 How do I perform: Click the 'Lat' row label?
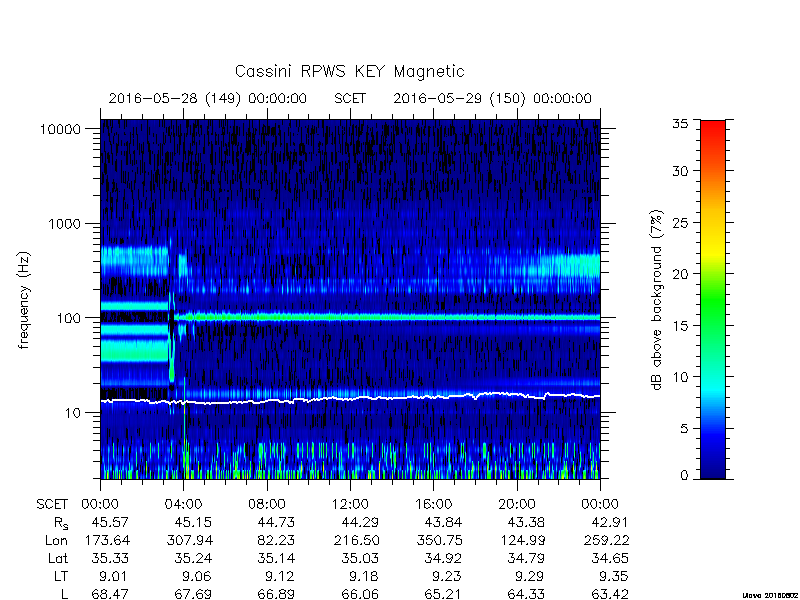58,558
